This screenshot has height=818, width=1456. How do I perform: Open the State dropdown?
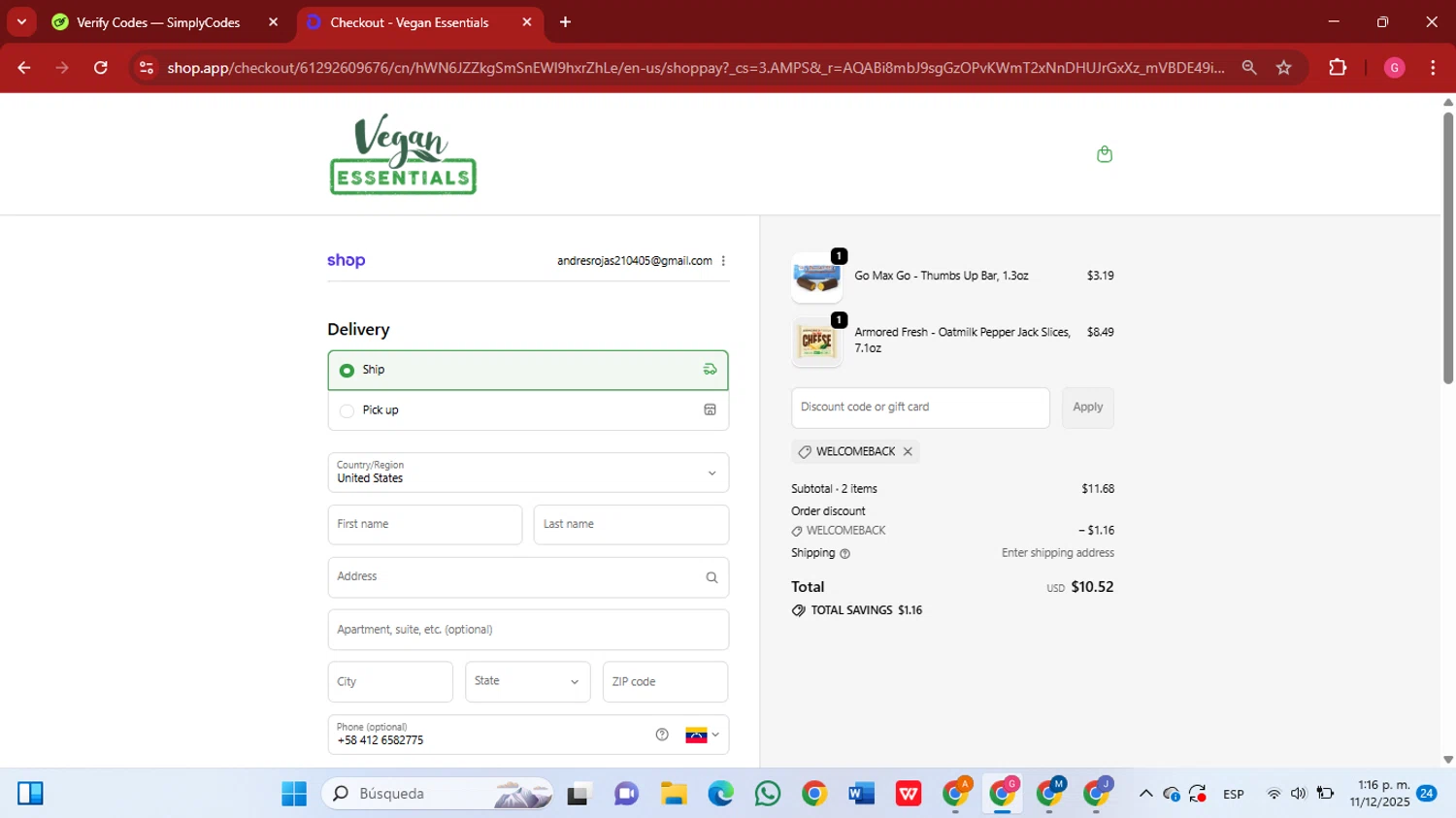point(527,682)
